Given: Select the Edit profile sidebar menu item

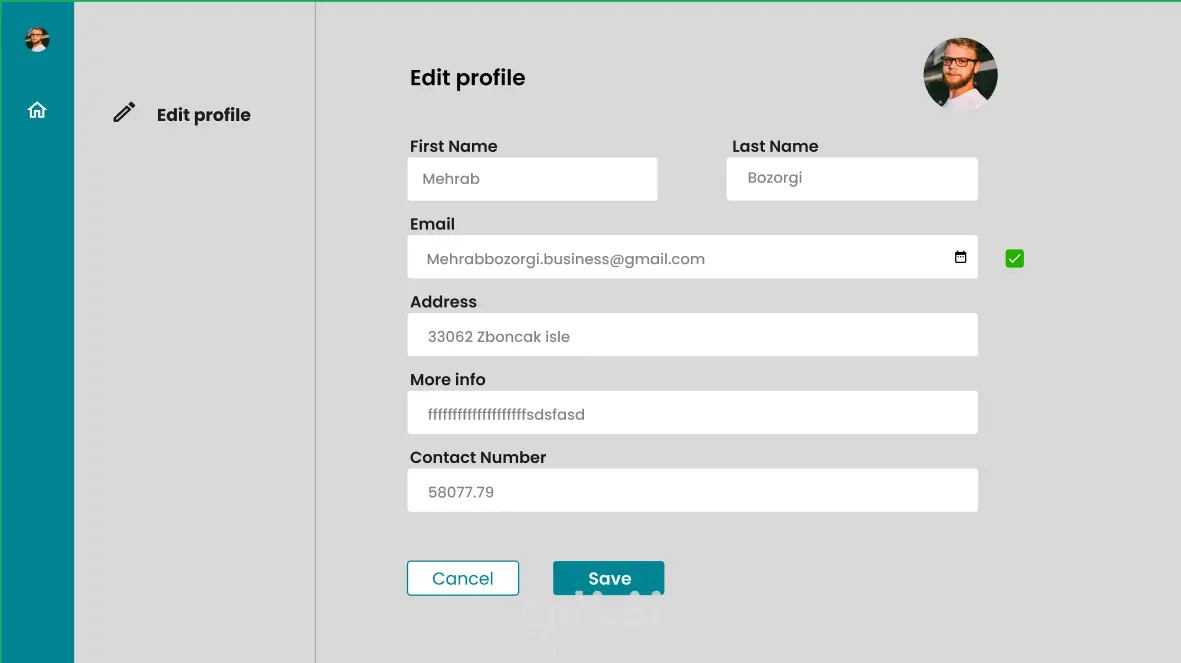Looking at the screenshot, I should click(x=203, y=115).
